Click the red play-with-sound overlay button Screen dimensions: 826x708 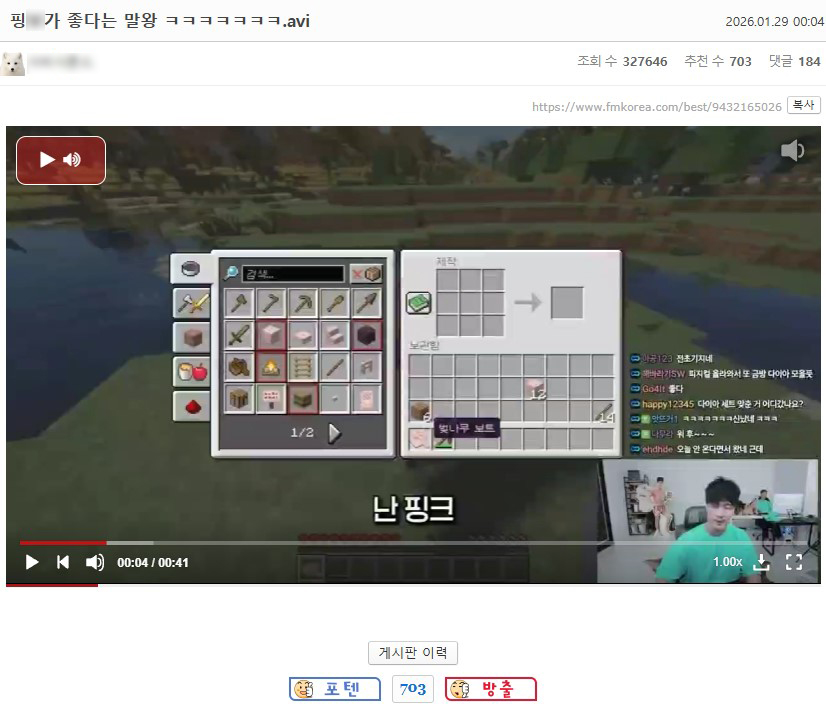click(x=61, y=160)
